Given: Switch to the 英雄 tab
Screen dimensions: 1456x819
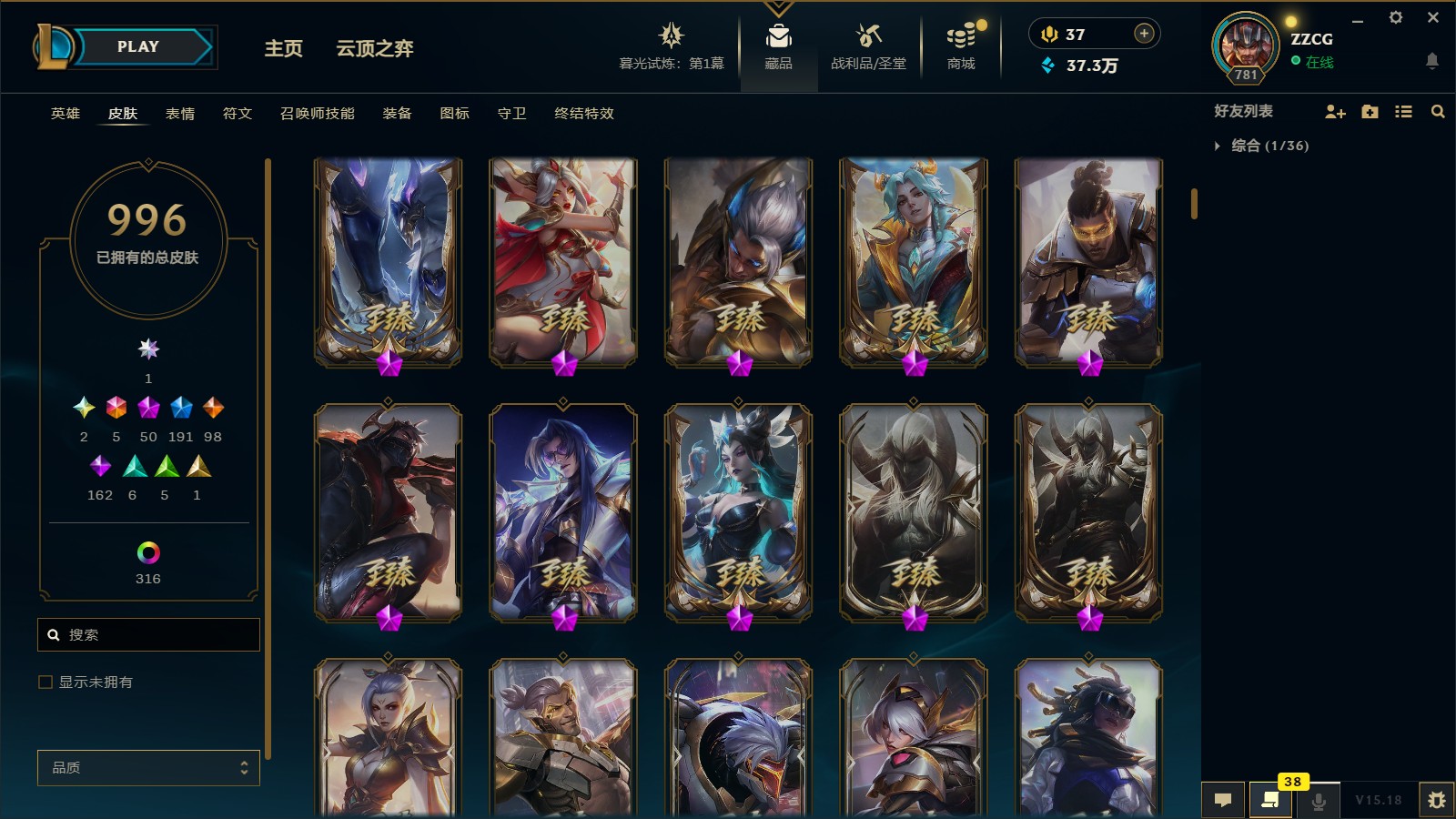Looking at the screenshot, I should 66,114.
